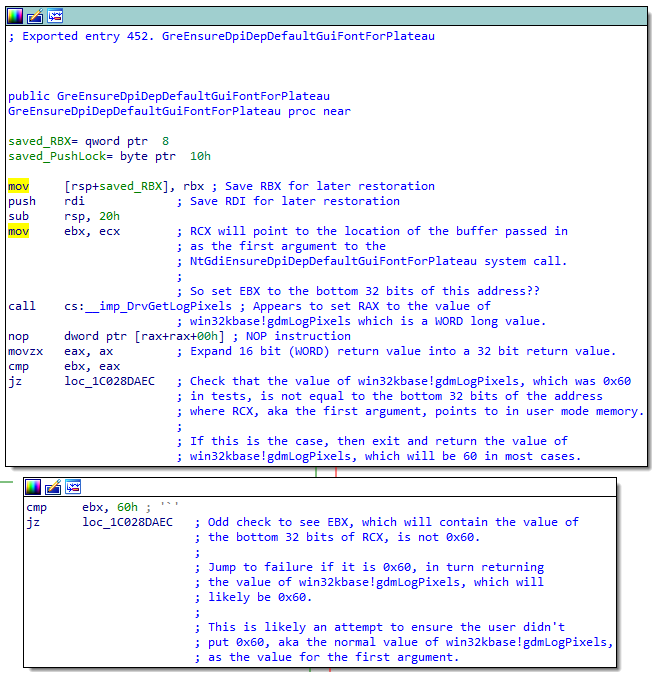Click highlighted mov mnemonic before [rsp+saved_RBX]
This screenshot has height=692, width=652.
[x=19, y=186]
